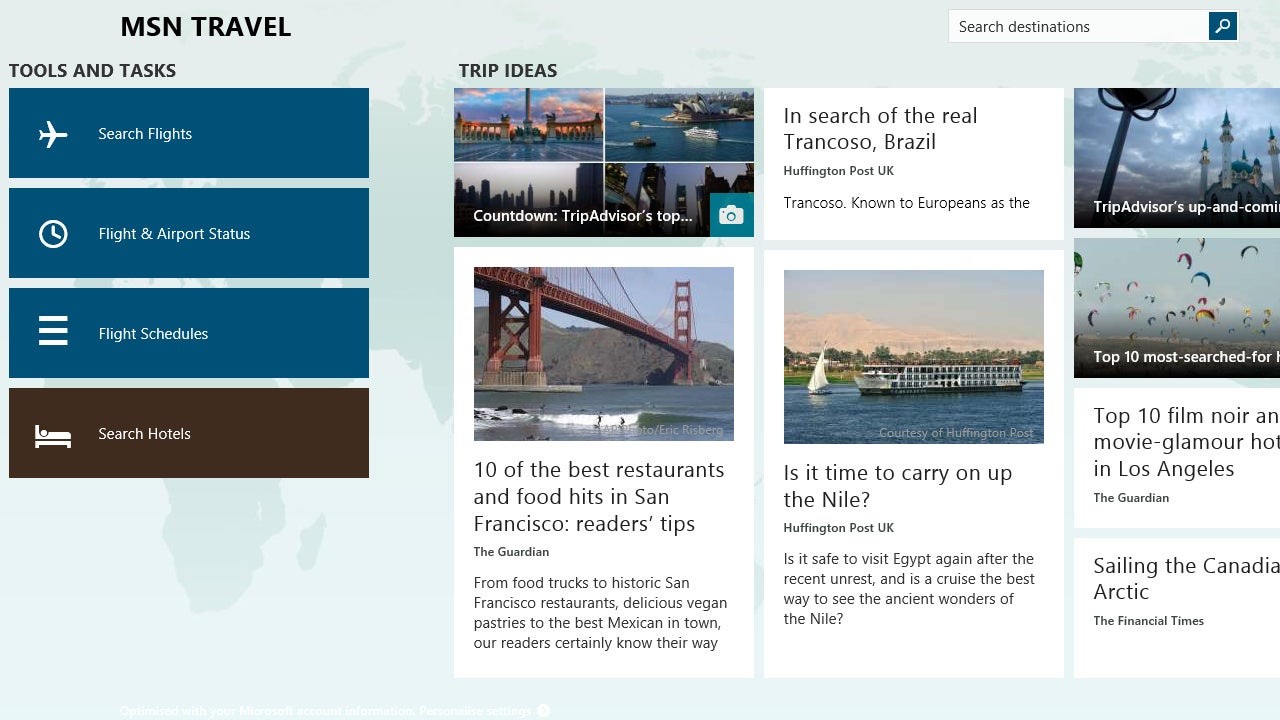Click the search magnifier icon

coord(1222,27)
